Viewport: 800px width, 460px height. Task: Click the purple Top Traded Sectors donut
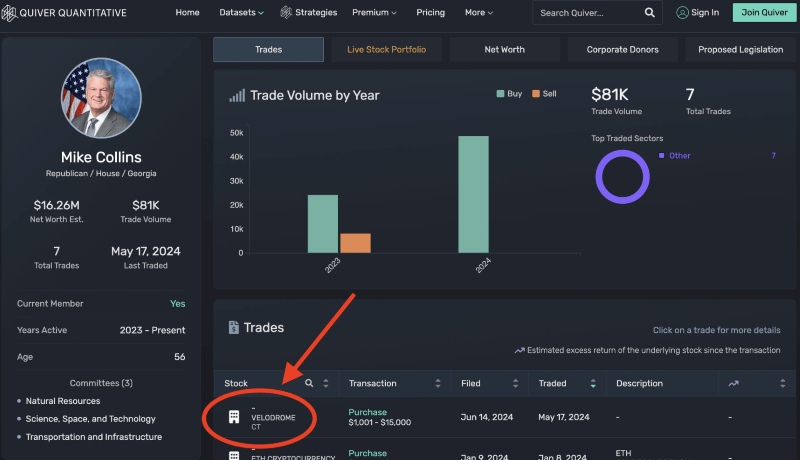click(x=622, y=177)
